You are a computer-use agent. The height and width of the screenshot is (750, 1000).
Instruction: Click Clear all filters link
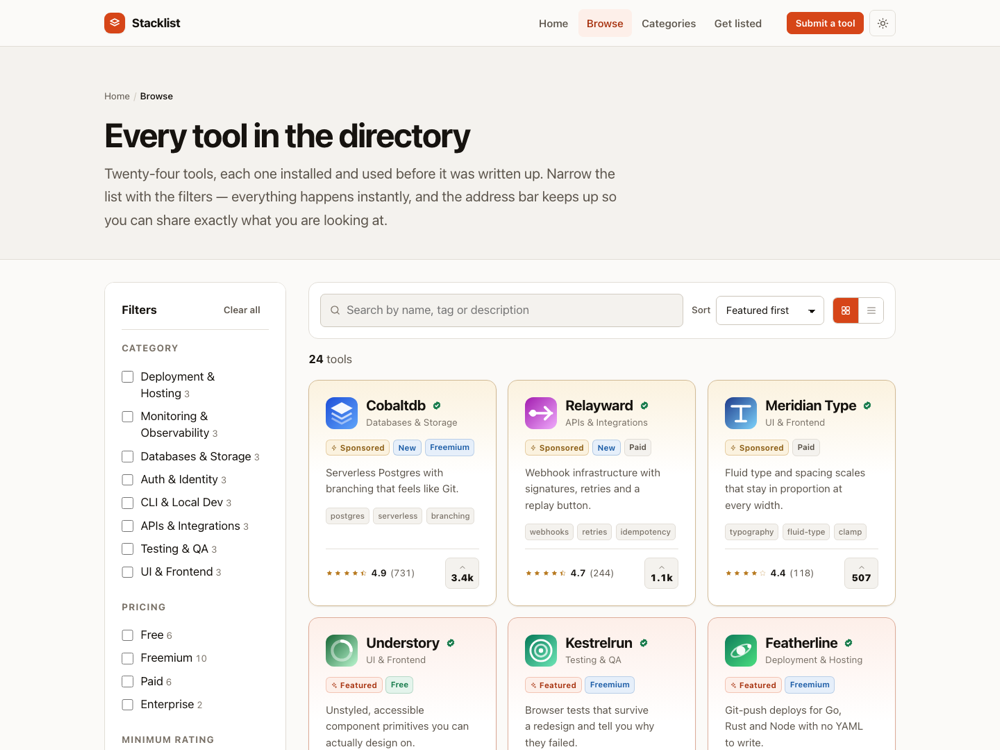click(x=242, y=310)
